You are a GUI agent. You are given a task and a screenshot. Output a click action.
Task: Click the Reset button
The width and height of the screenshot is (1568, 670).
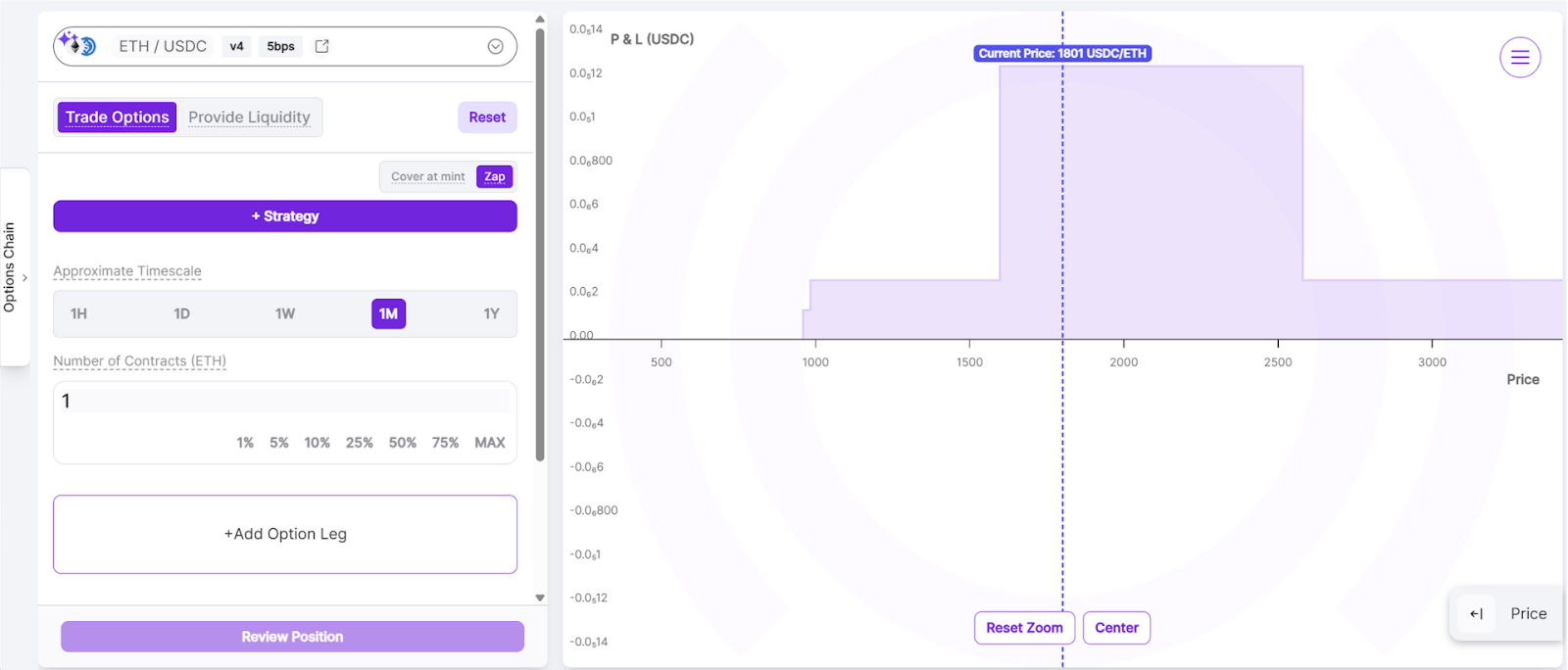[x=487, y=118]
